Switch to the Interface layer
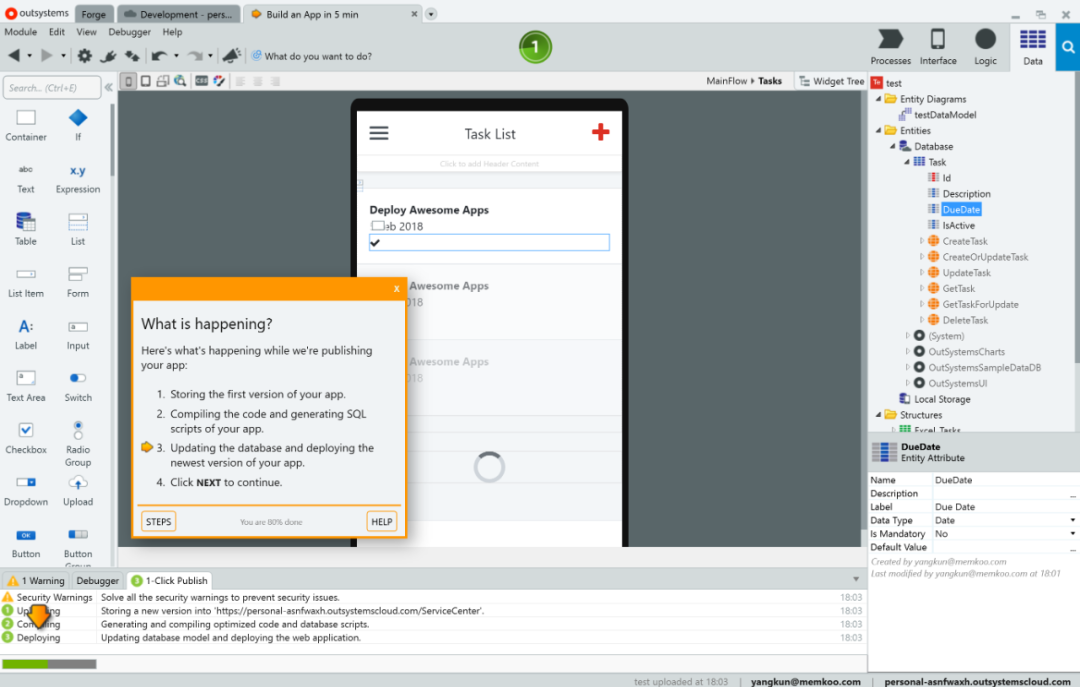The height and width of the screenshot is (687, 1080). tap(938, 46)
